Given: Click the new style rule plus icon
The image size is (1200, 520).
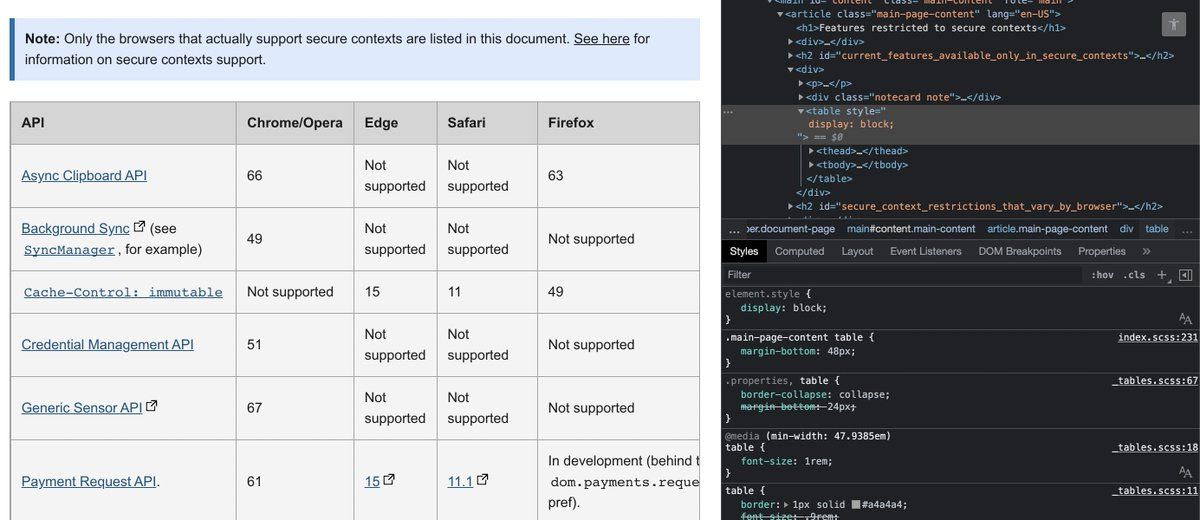Looking at the screenshot, I should coord(1162,275).
